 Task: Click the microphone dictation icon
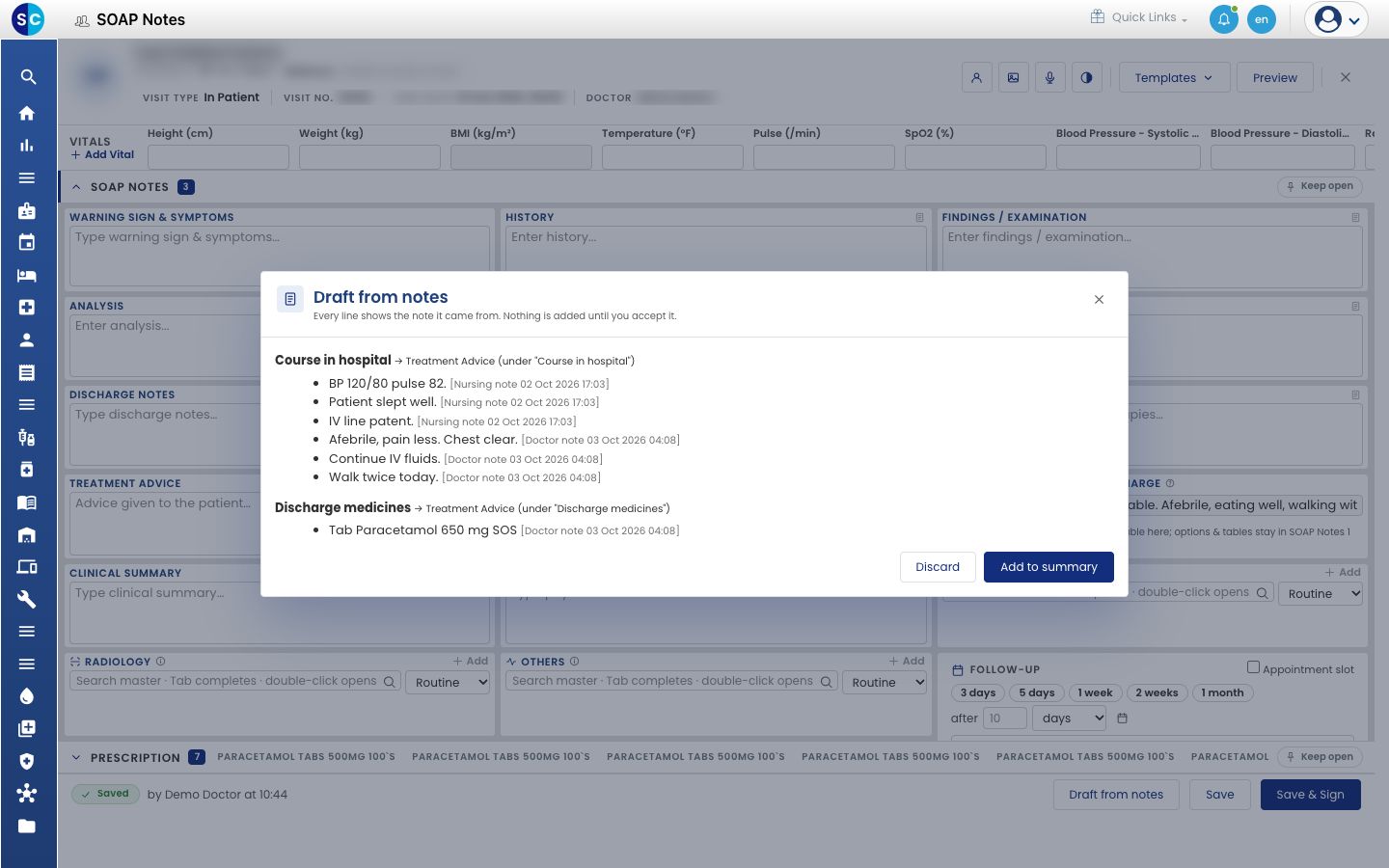(x=1050, y=77)
